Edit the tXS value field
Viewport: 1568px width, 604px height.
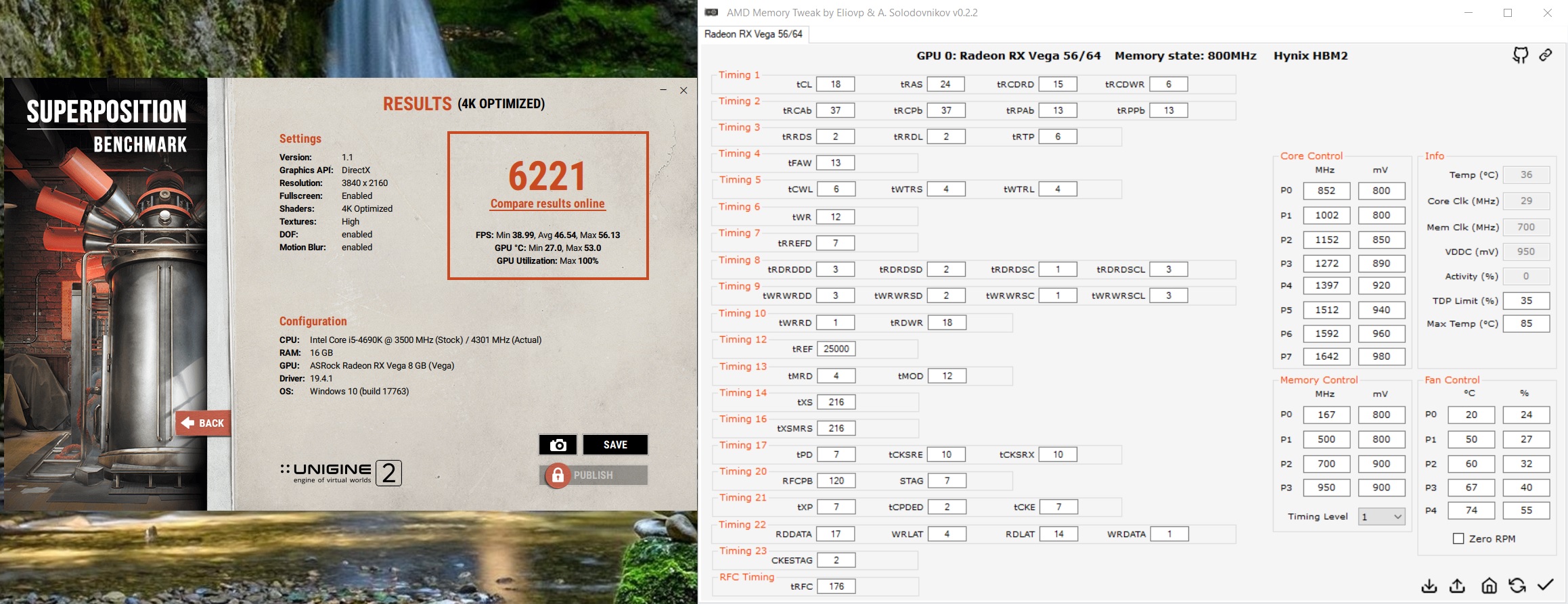(836, 402)
